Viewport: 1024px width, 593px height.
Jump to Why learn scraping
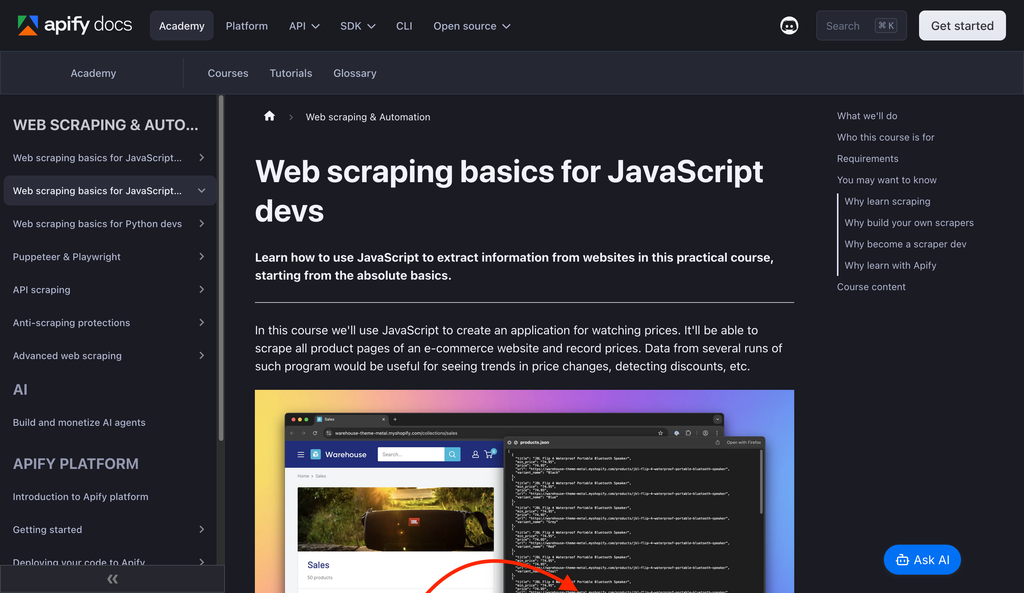click(887, 201)
